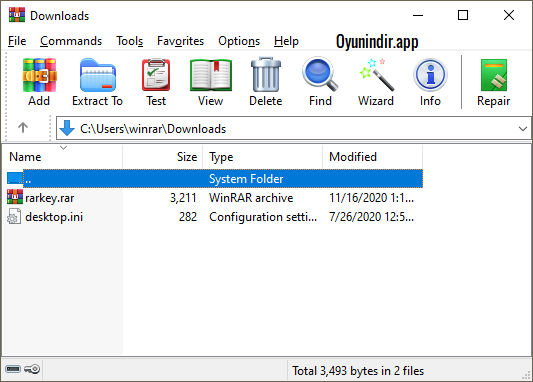Show archive Info icon
This screenshot has width=533, height=382.
tap(430, 75)
